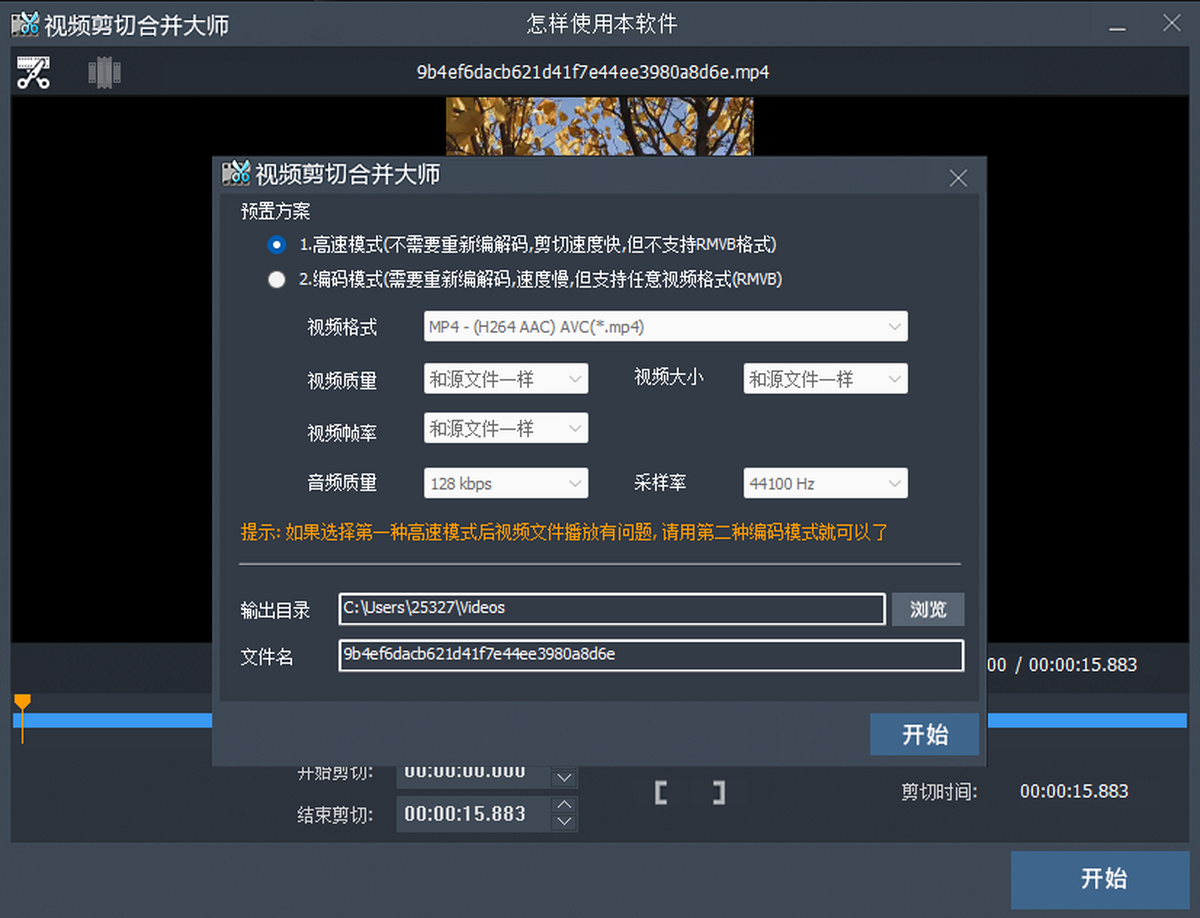
Task: Minimize the main application window
Action: (1118, 23)
